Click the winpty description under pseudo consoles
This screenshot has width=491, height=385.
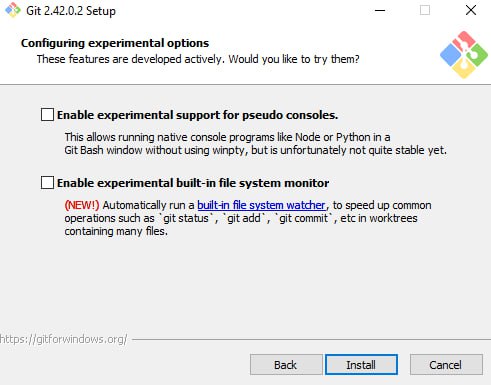click(255, 144)
